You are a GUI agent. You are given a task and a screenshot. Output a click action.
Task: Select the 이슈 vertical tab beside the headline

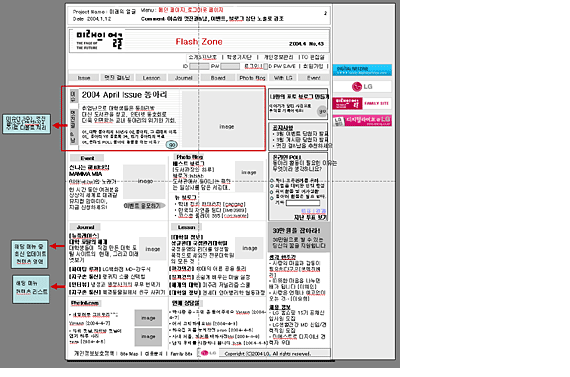click(x=73, y=96)
